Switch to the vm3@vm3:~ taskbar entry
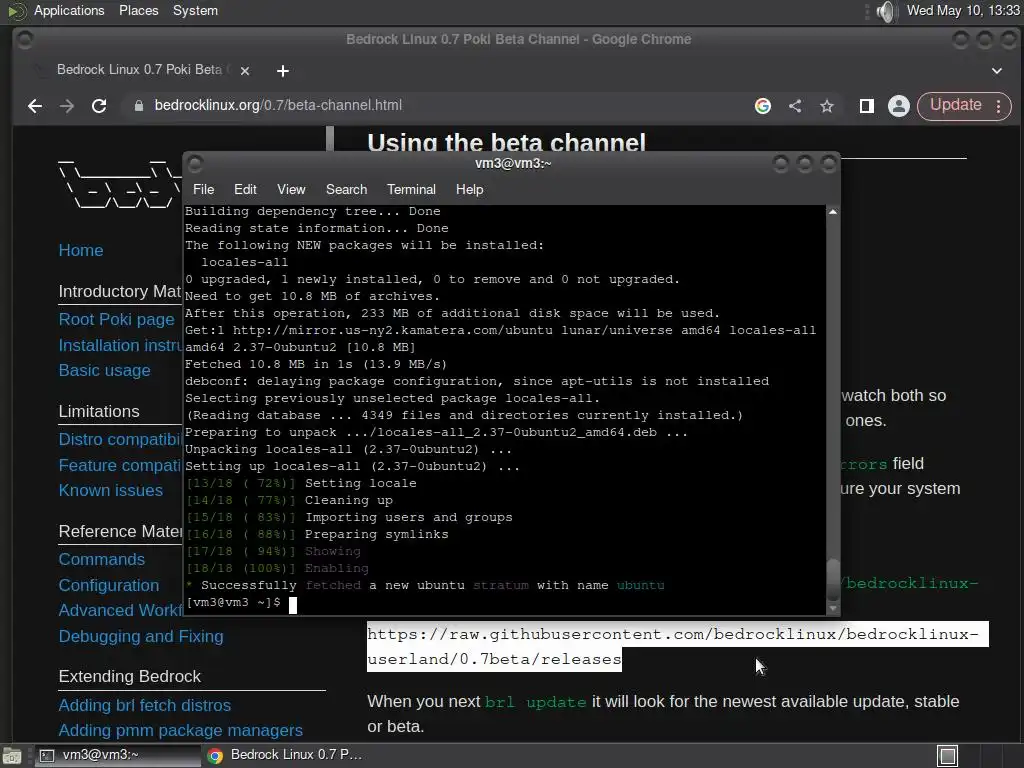The height and width of the screenshot is (768, 1024). tap(118, 755)
